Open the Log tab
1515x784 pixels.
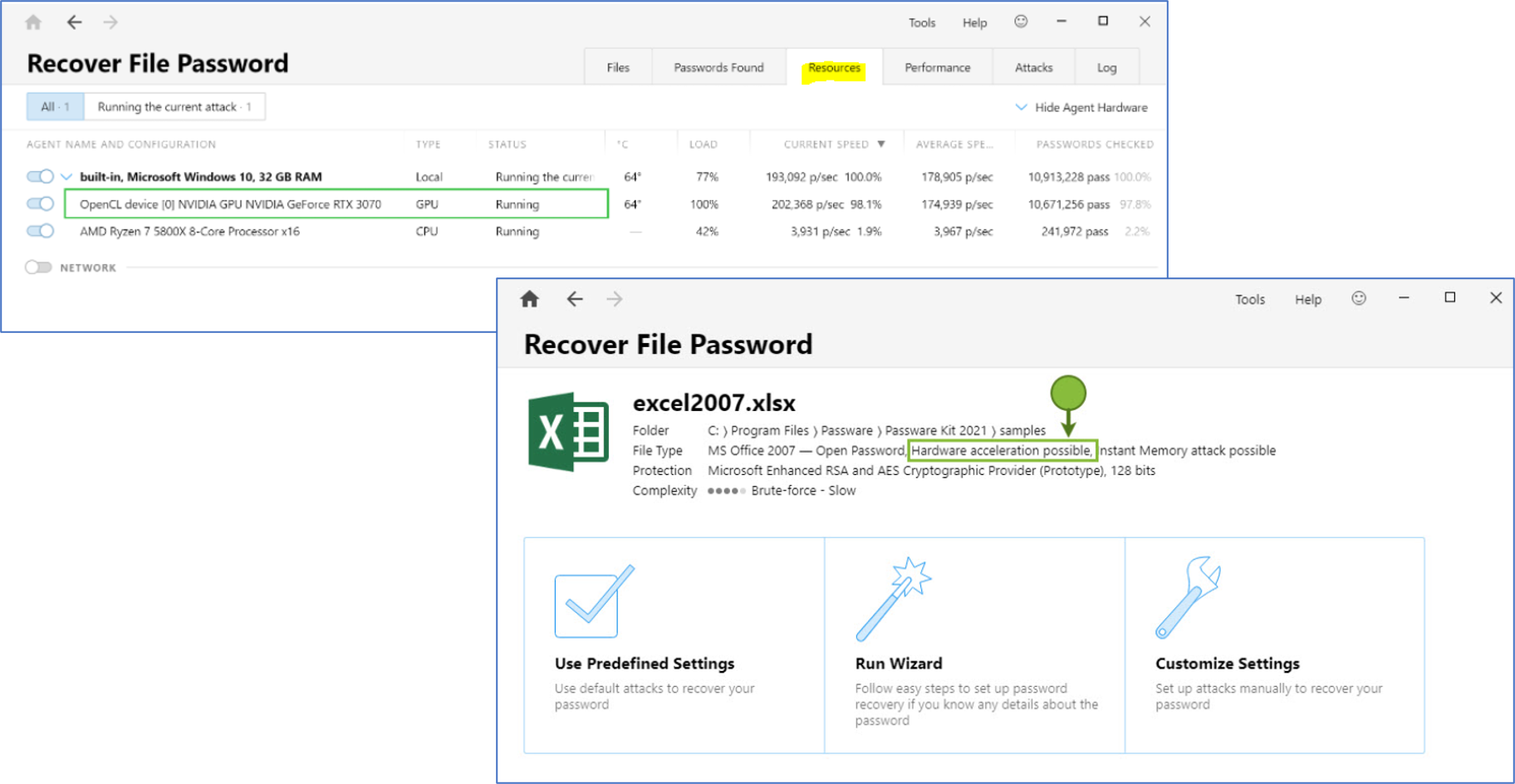point(1106,67)
